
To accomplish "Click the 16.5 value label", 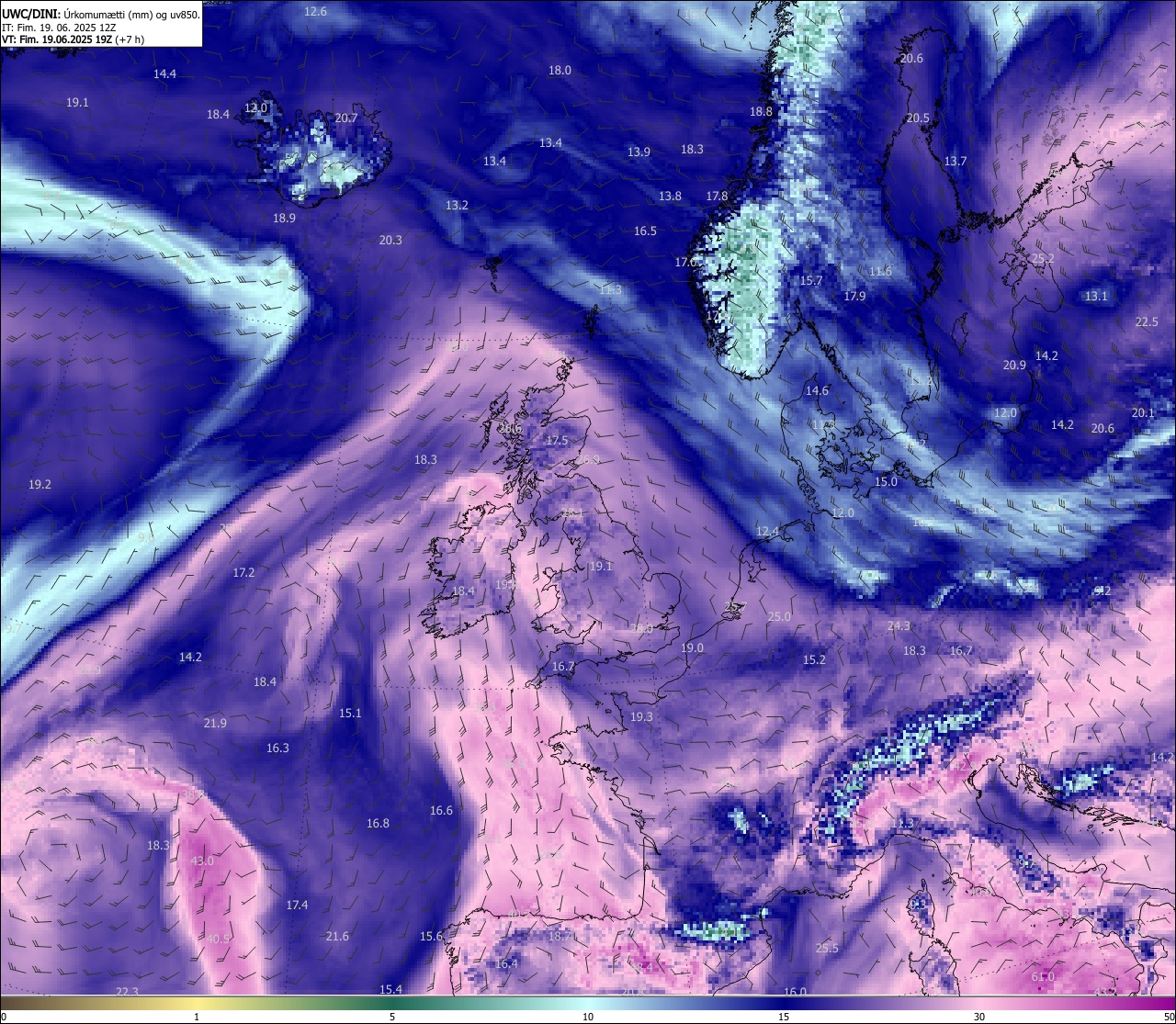I will [x=645, y=231].
